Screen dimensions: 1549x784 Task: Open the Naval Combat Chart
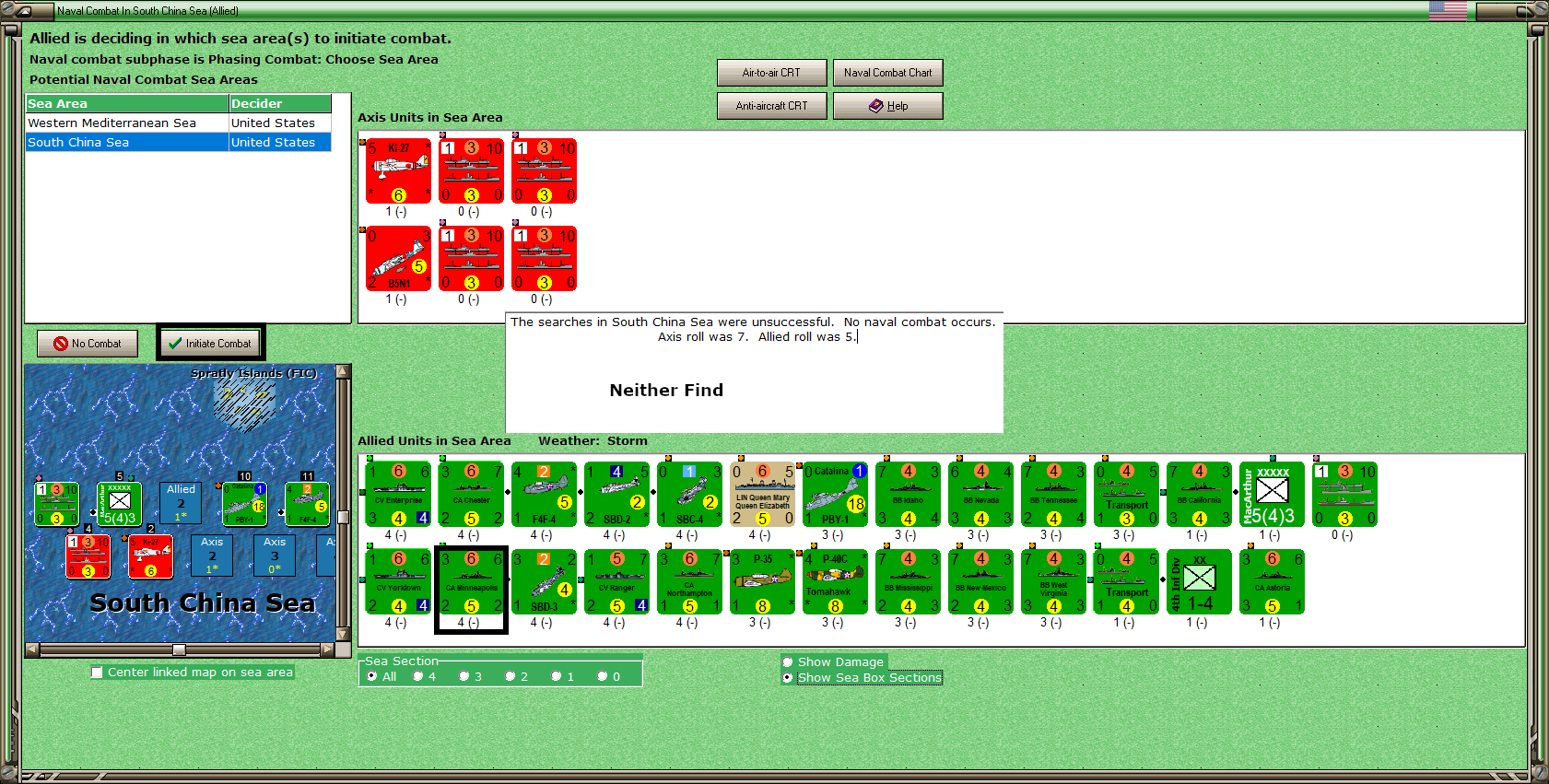887,73
